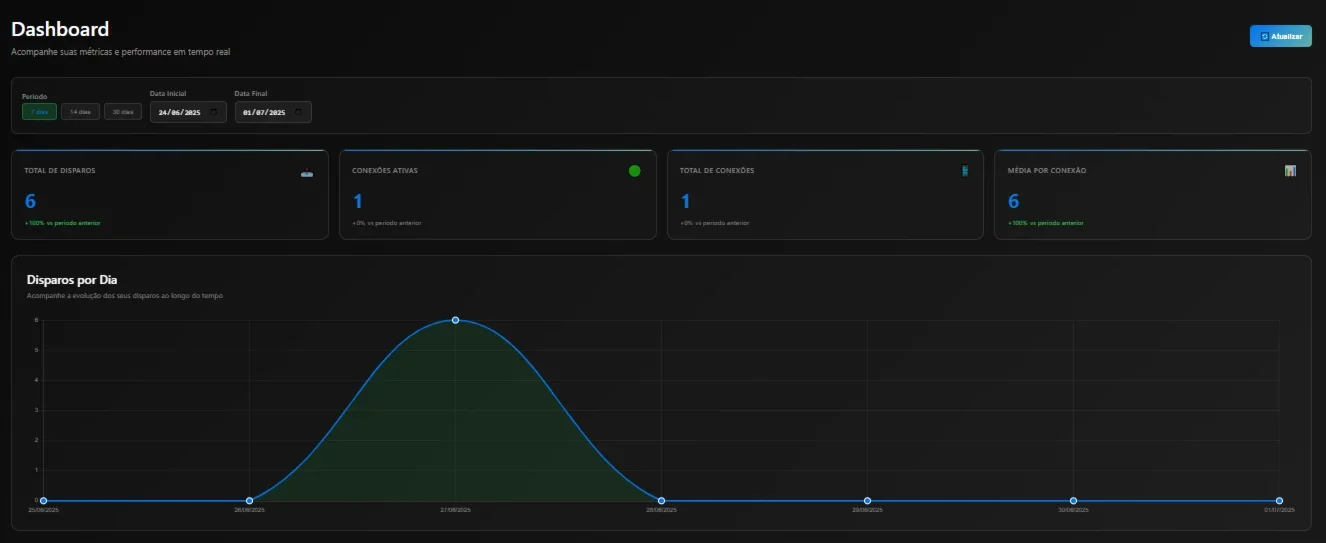Click the green Conexões Ativas status dot
The height and width of the screenshot is (543, 1326).
634,171
